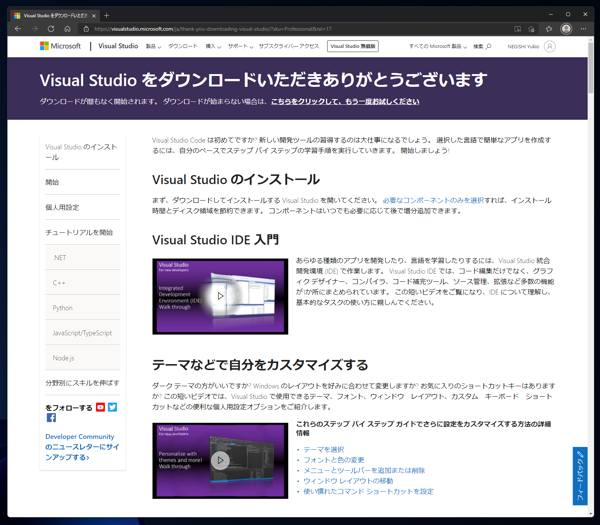Select JavaScript/TypeScript in the sidebar
This screenshot has width=600, height=525.
pyautogui.click(x=82, y=333)
